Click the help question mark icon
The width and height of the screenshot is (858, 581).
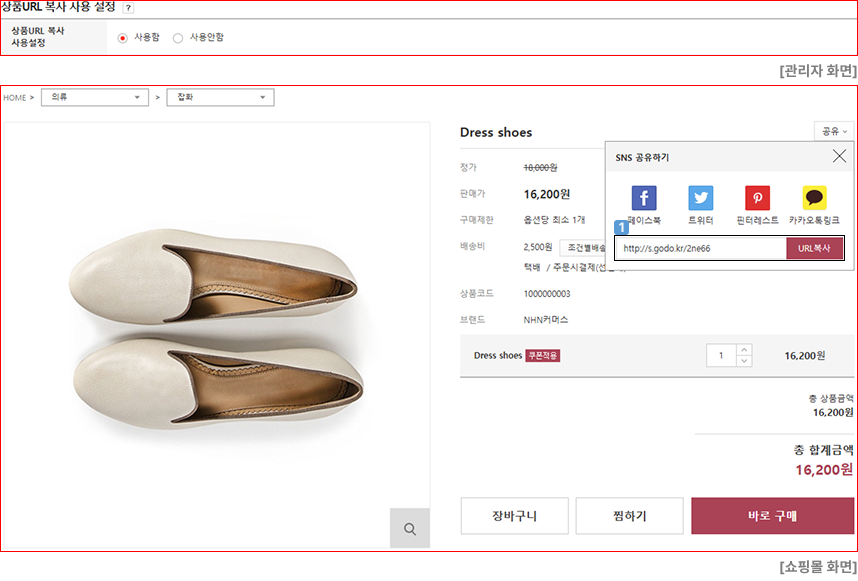pyautogui.click(x=128, y=8)
